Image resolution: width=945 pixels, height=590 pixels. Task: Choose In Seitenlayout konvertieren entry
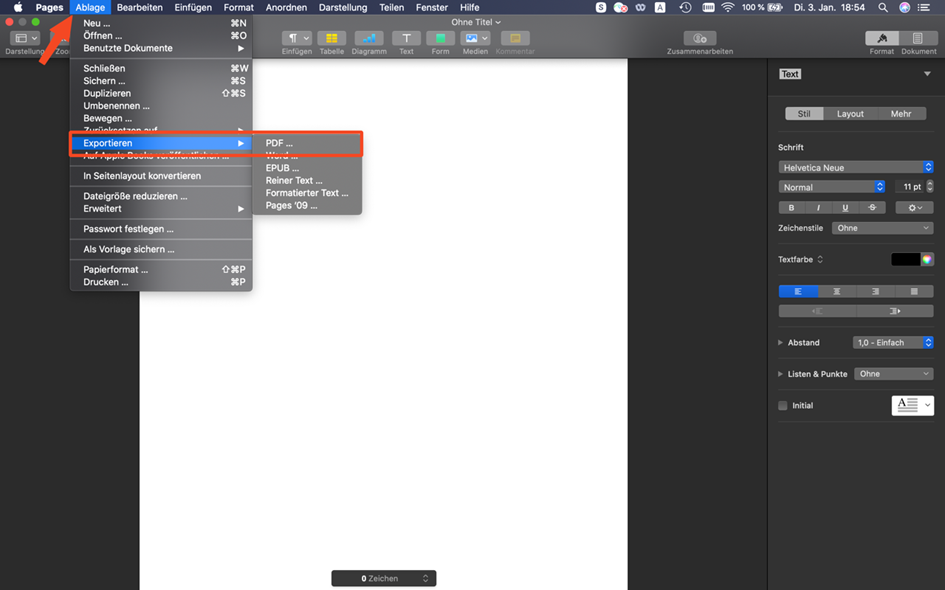161,176
